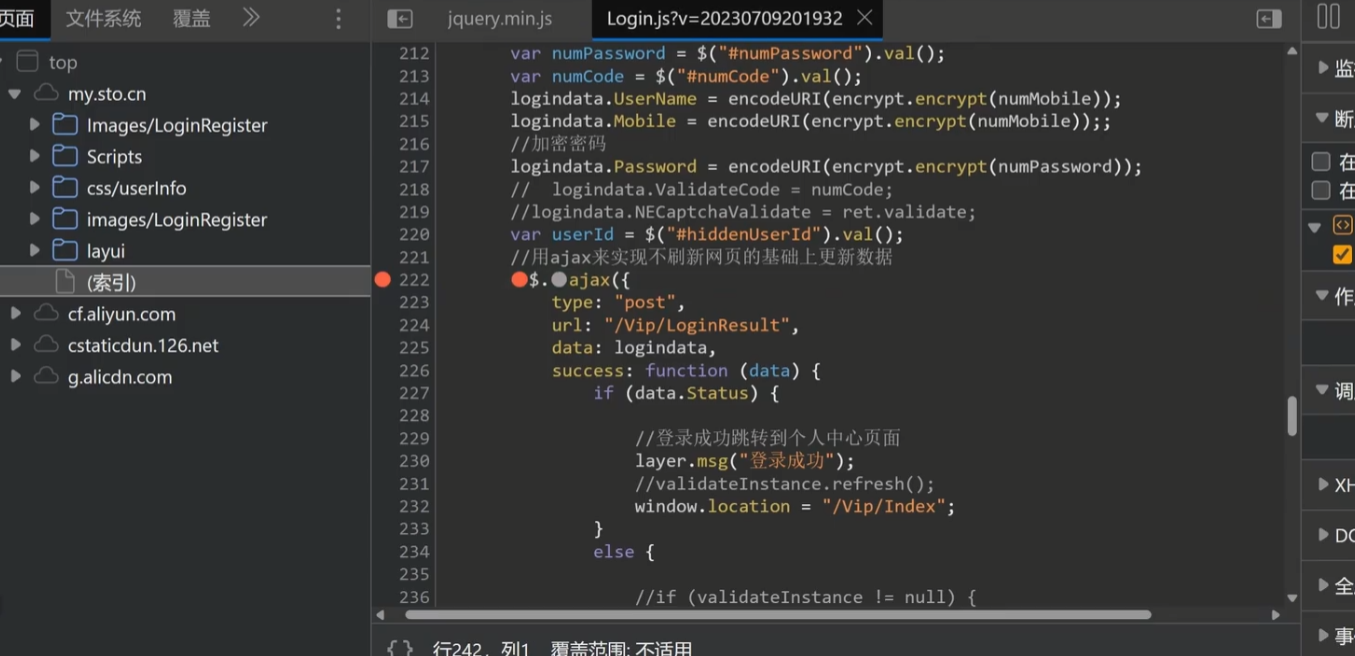Viewport: 1355px width, 656px height.
Task: Expand the DC breakpoints section
Action: (x=1323, y=535)
